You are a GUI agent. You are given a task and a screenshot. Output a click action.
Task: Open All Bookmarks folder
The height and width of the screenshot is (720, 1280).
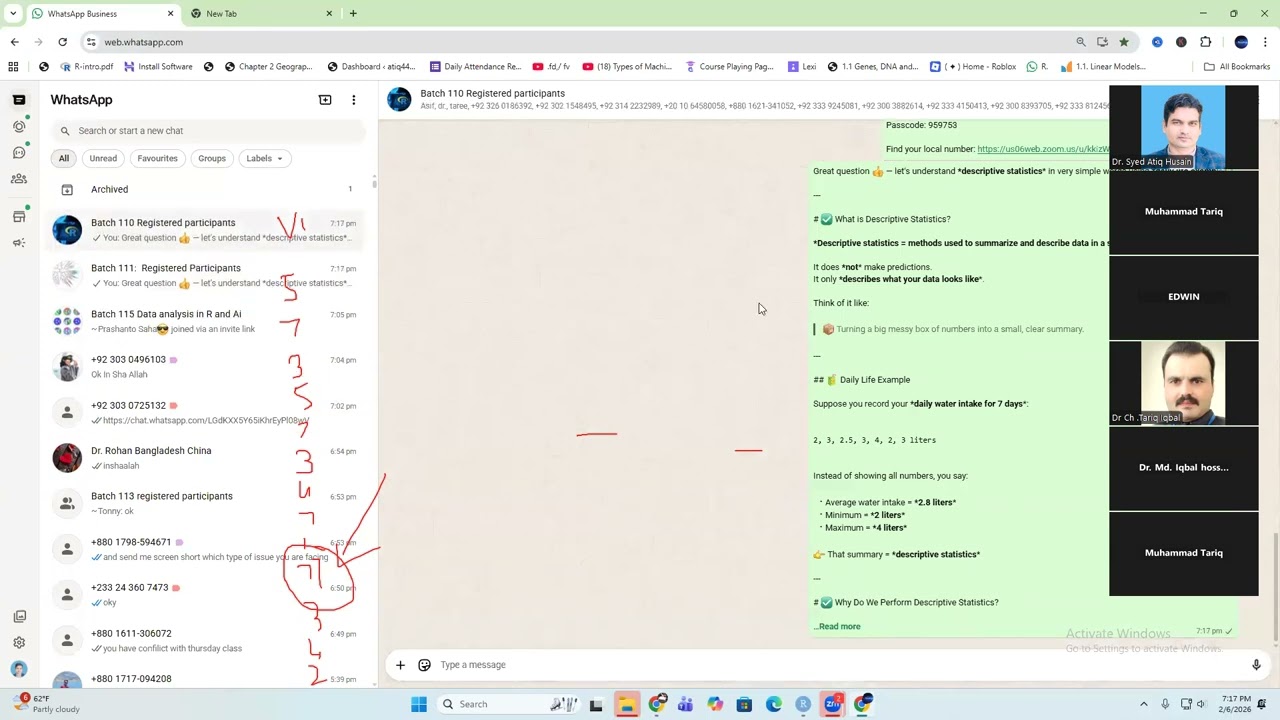coord(1237,67)
